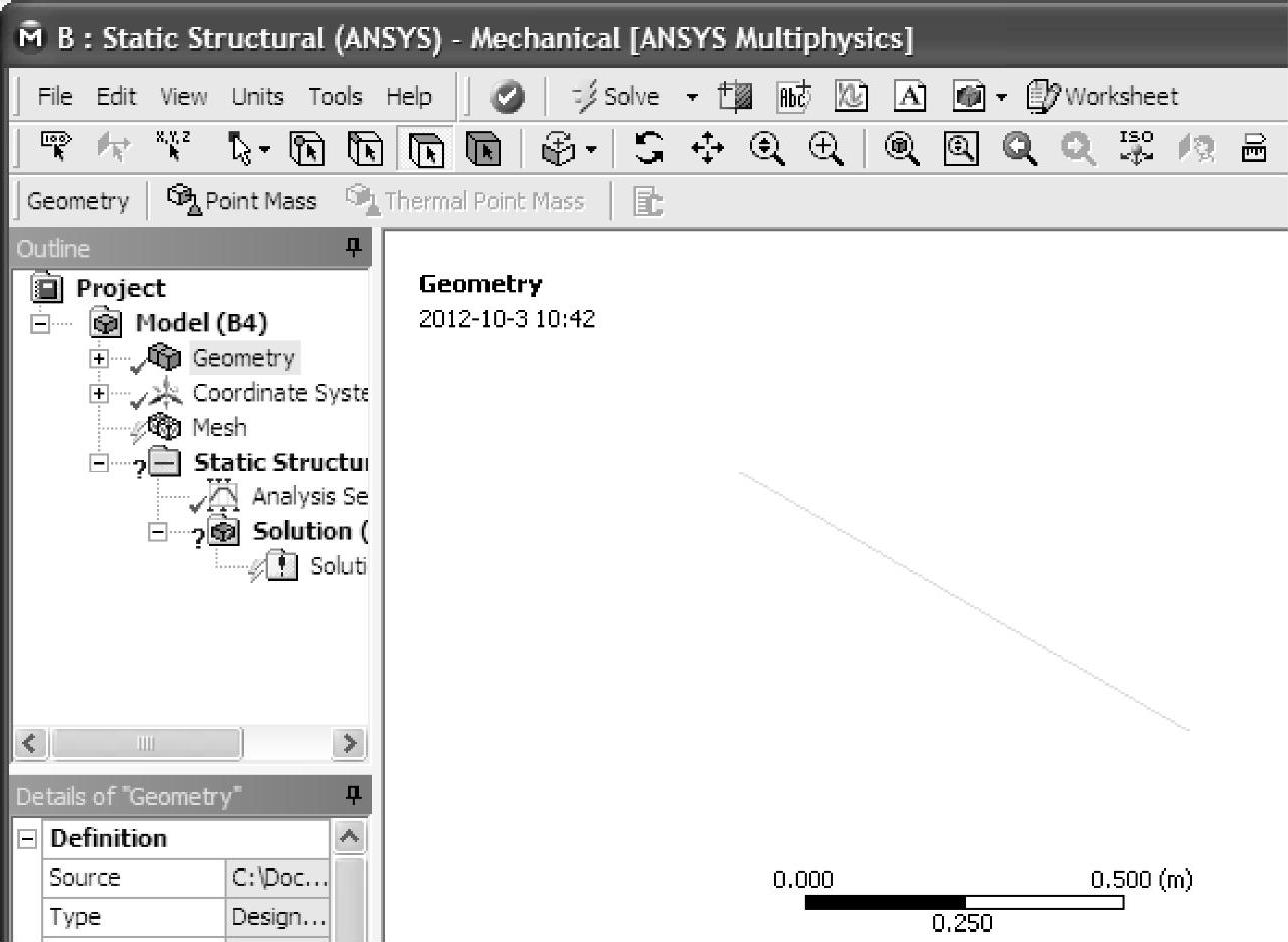This screenshot has width=1288, height=942.
Task: Pin the Outline panel
Action: click(353, 247)
